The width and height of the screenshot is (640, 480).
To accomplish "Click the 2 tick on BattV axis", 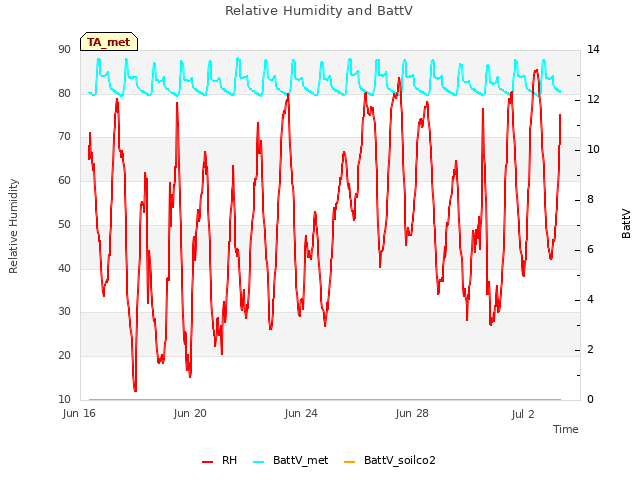I will pos(590,349).
